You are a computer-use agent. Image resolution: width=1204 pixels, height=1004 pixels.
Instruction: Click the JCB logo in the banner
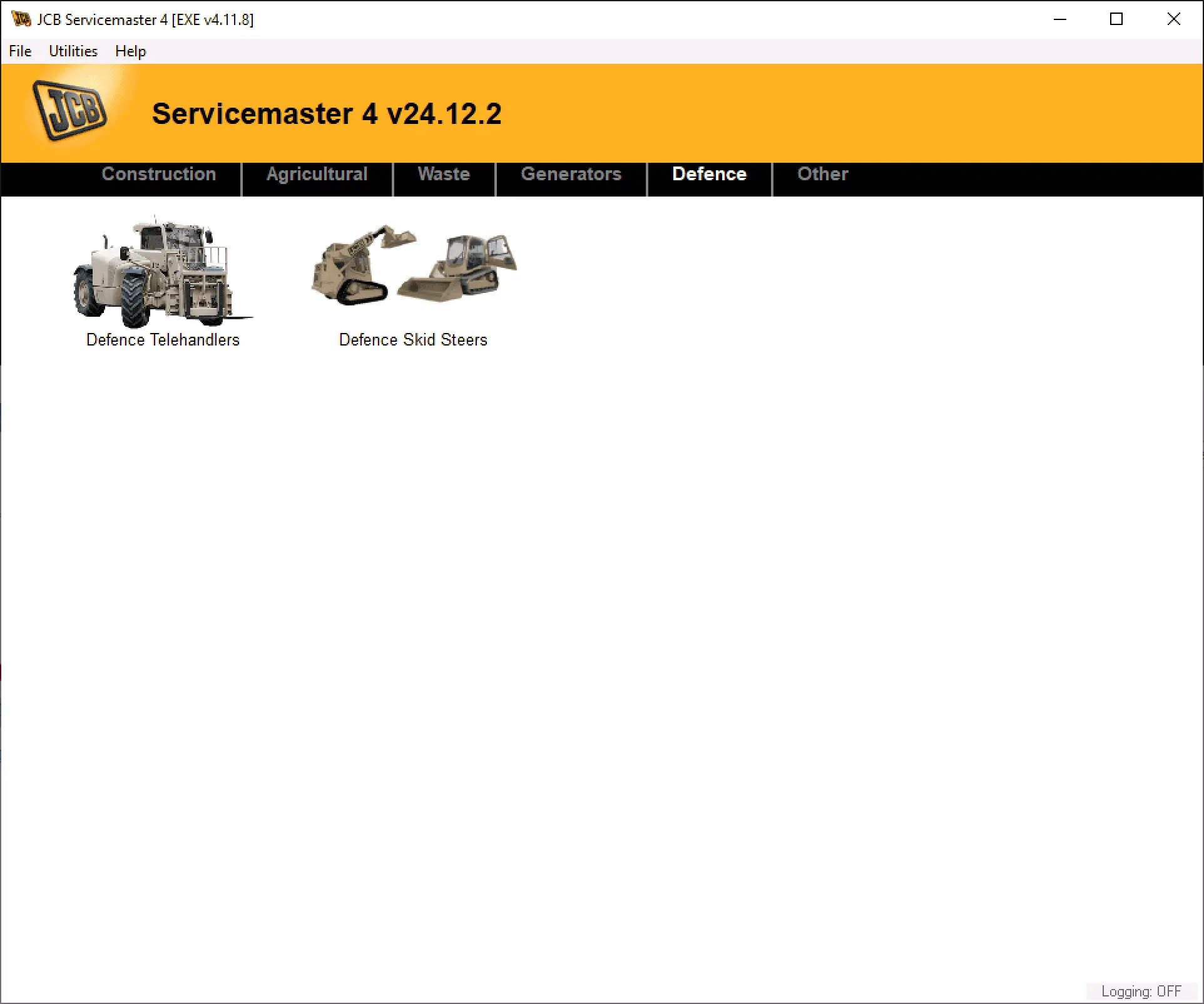(69, 111)
